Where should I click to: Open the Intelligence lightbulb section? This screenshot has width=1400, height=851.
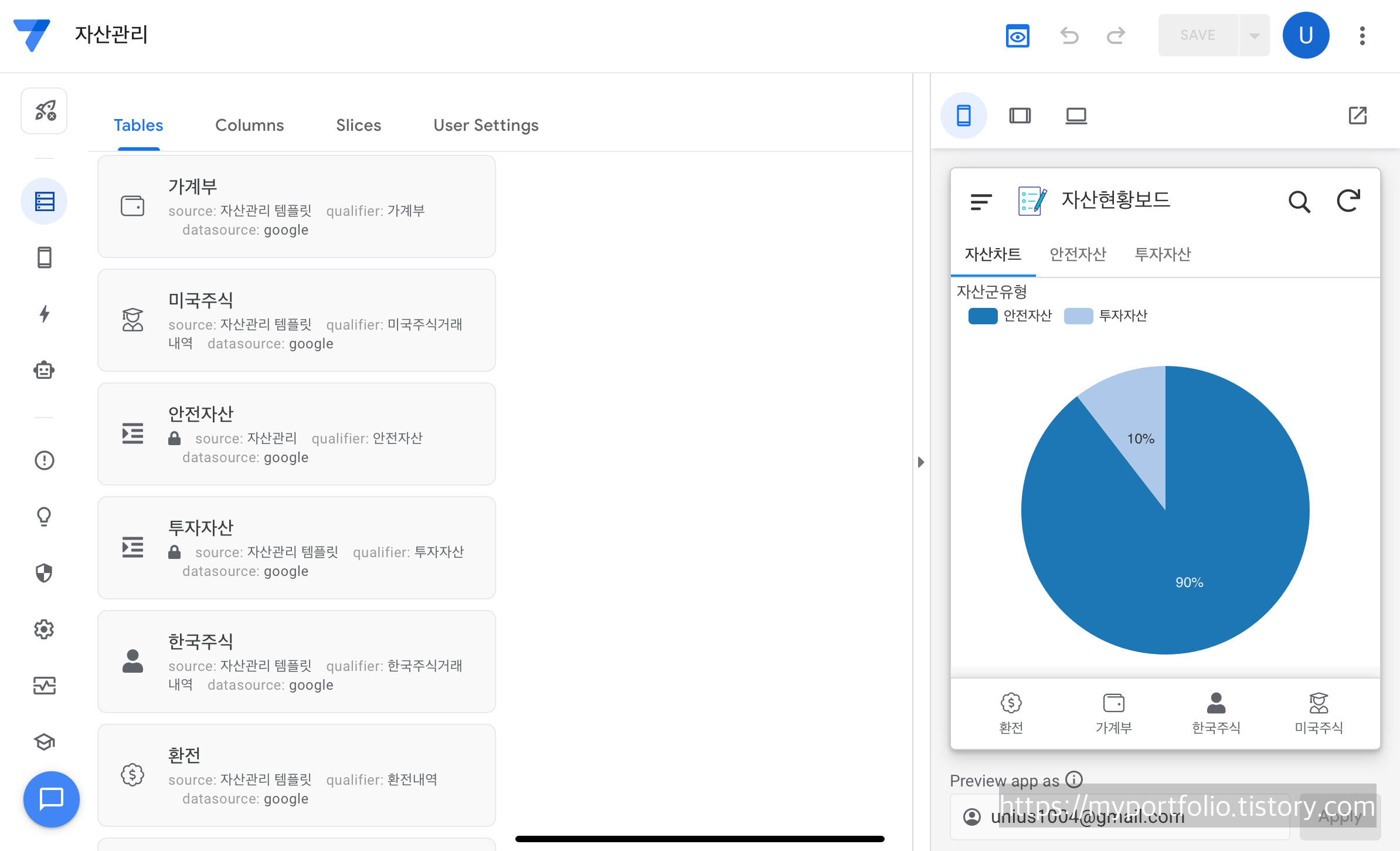[45, 517]
